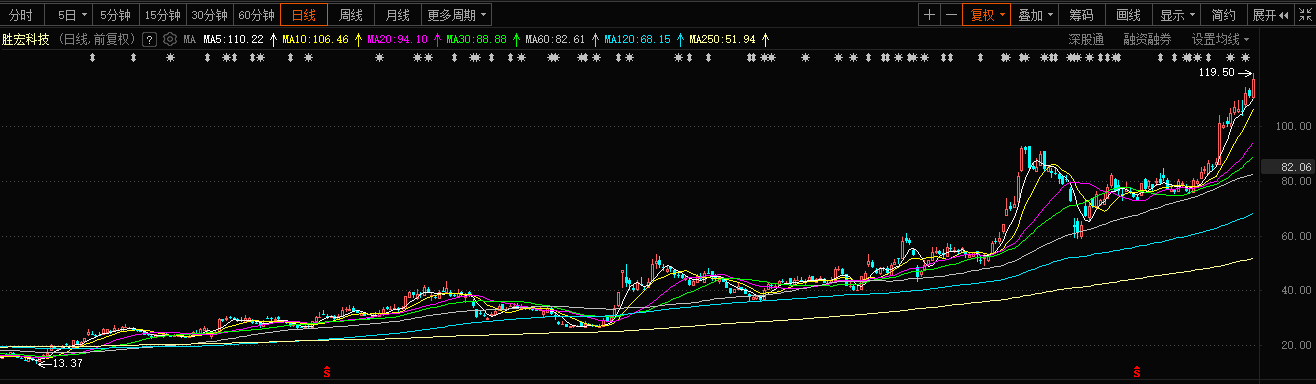Switch to the 60分钟 chart tab

[256, 15]
